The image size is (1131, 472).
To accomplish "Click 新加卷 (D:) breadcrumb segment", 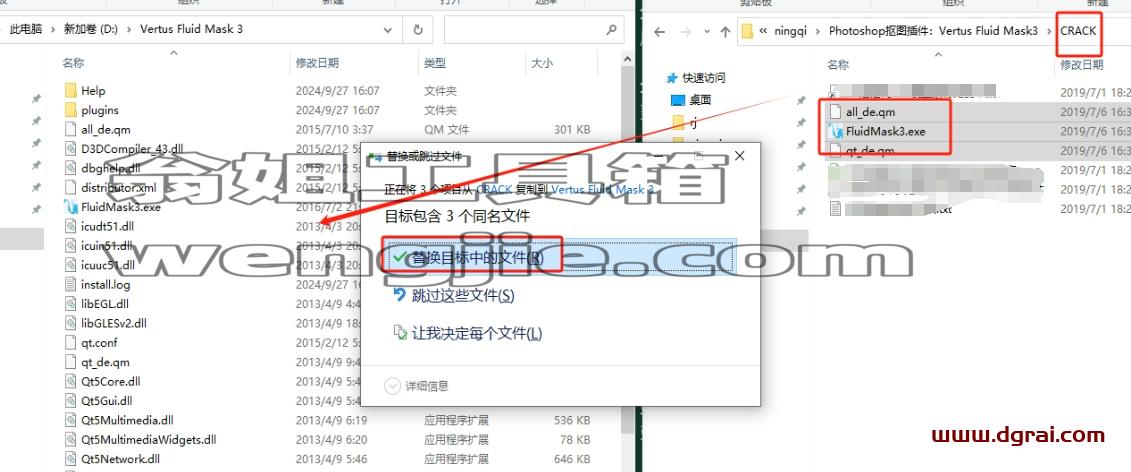I will click(x=91, y=30).
